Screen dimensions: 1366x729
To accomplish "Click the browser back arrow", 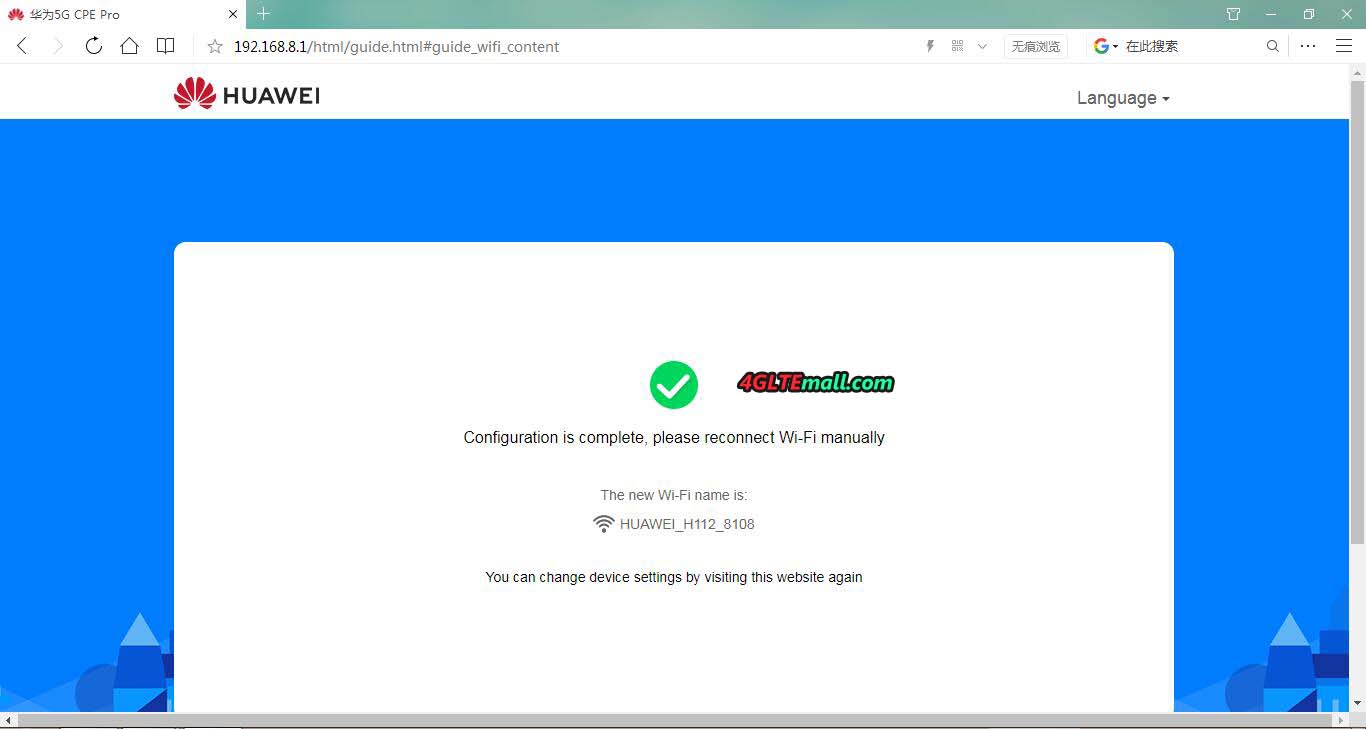I will (x=22, y=46).
